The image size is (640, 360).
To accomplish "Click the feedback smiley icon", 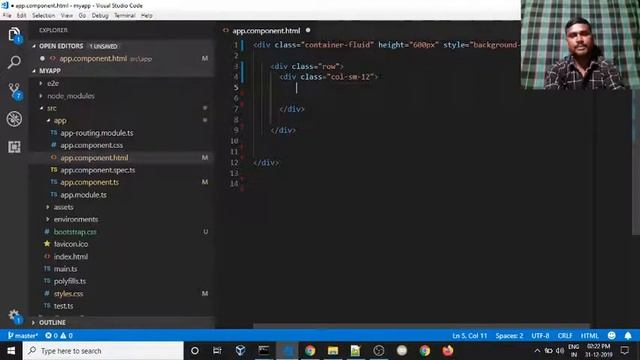I will [611, 336].
